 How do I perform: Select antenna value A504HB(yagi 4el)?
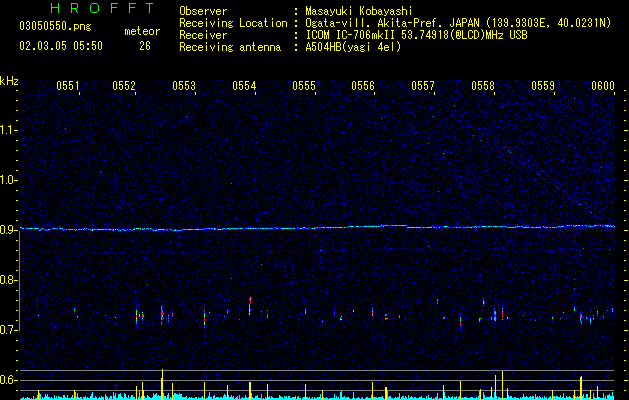(353, 47)
